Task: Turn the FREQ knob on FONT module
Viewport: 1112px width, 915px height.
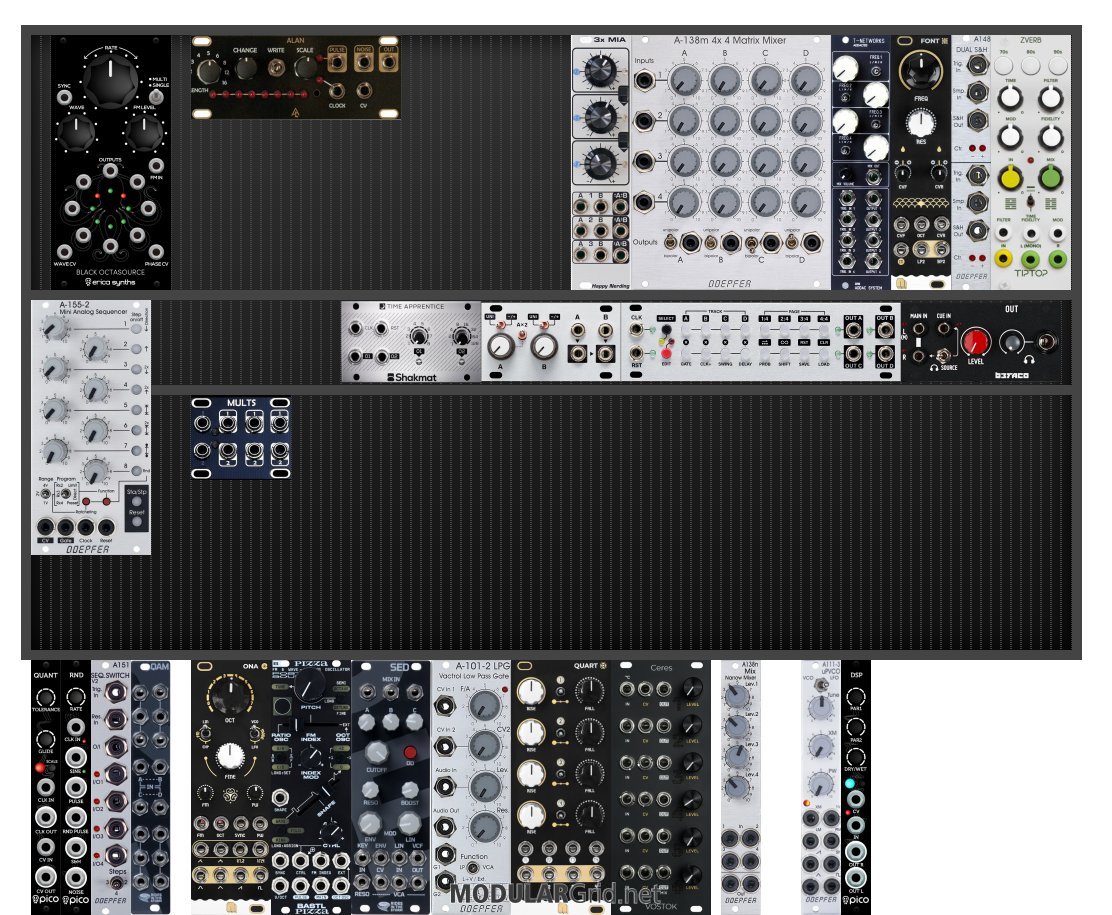Action: (x=921, y=72)
